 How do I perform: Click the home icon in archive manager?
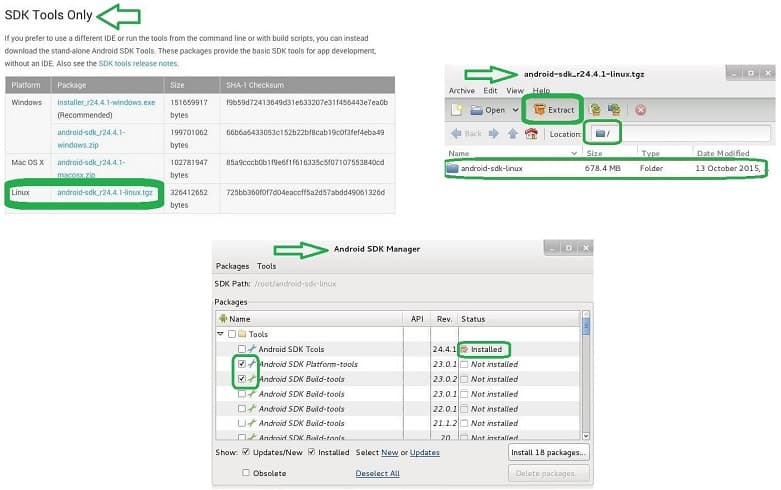click(x=531, y=133)
